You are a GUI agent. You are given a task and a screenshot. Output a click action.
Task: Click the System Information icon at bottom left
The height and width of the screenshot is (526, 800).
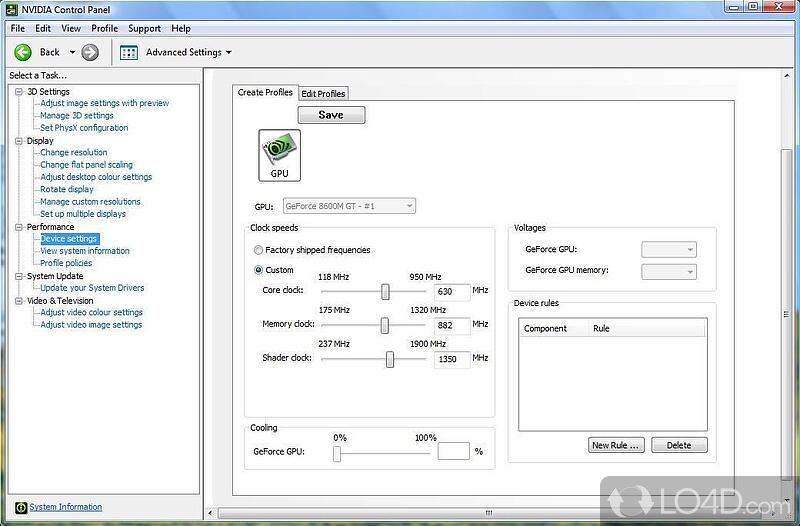click(x=19, y=507)
